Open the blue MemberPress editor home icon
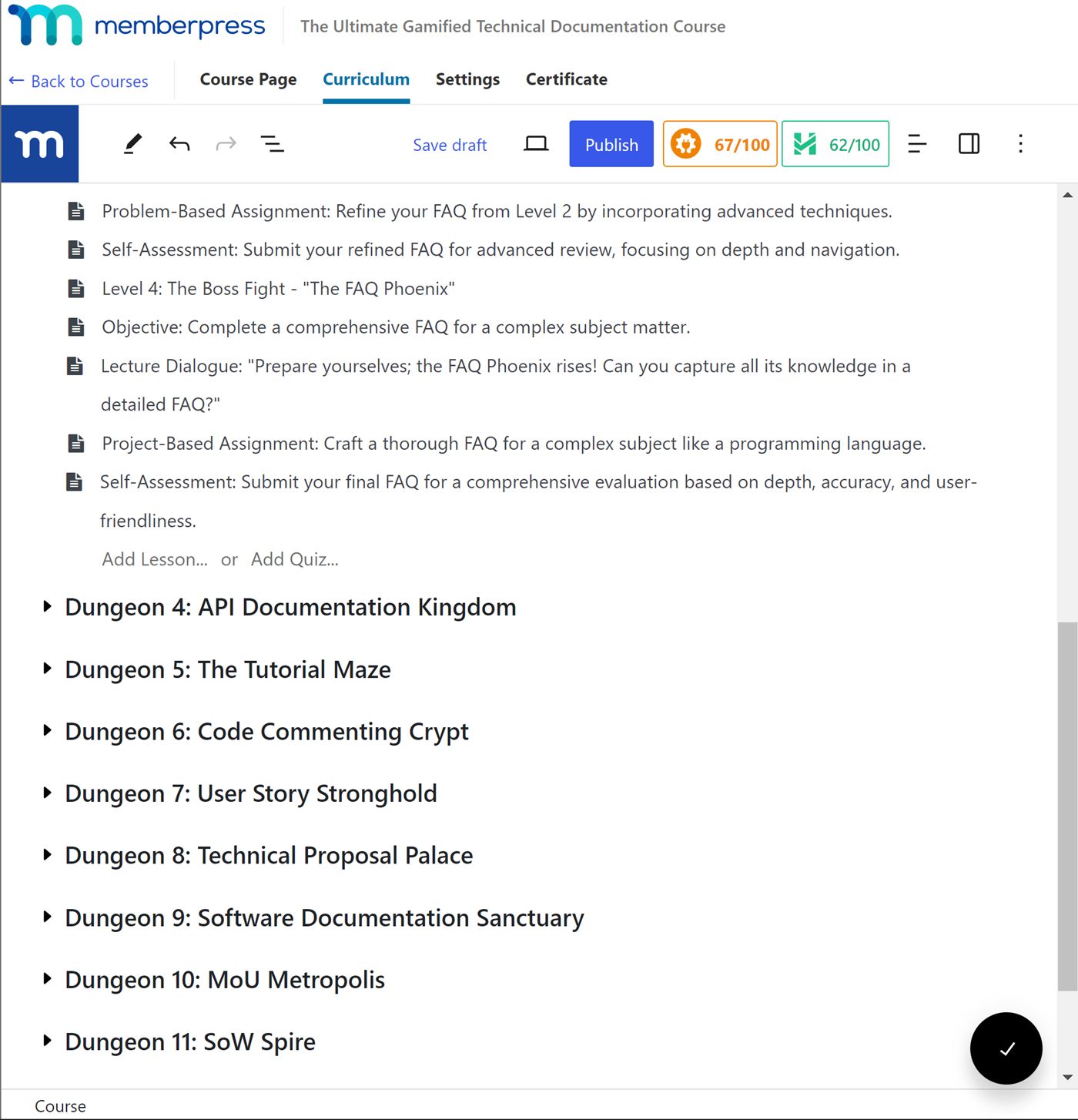The height and width of the screenshot is (1120, 1078). point(39,144)
